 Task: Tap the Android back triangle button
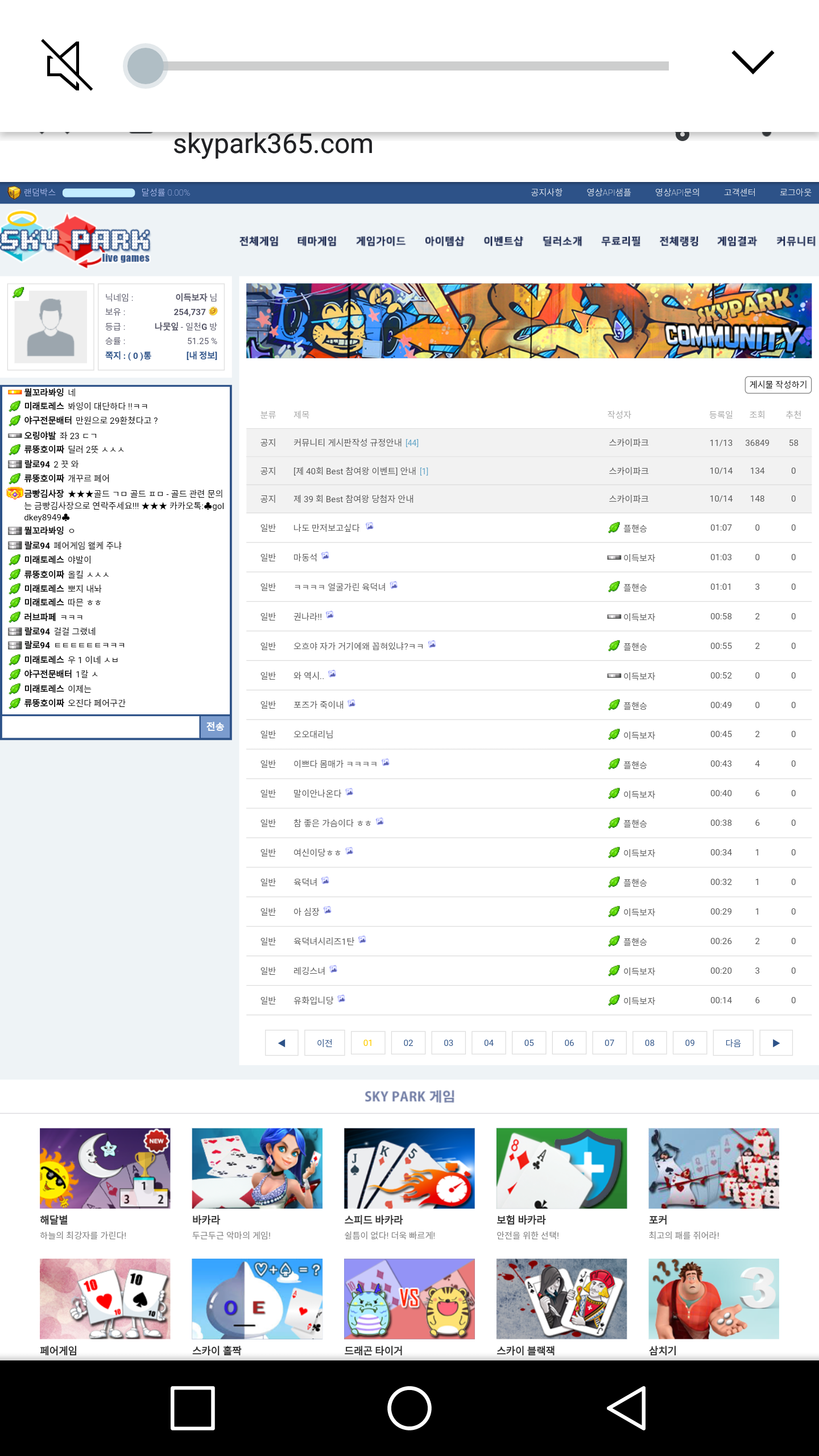coord(627,1408)
